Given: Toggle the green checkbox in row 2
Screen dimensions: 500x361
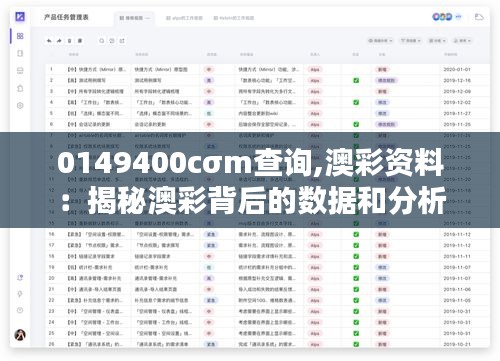Looking at the screenshot, I should pos(356,80).
